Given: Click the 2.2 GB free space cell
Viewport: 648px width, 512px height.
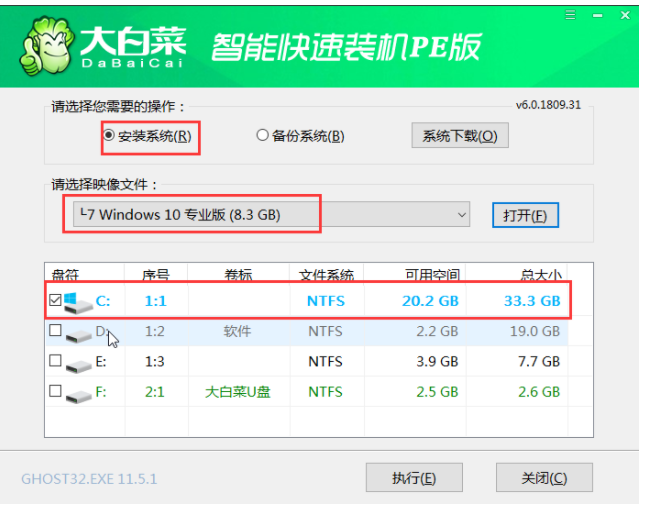Looking at the screenshot, I should [x=437, y=331].
